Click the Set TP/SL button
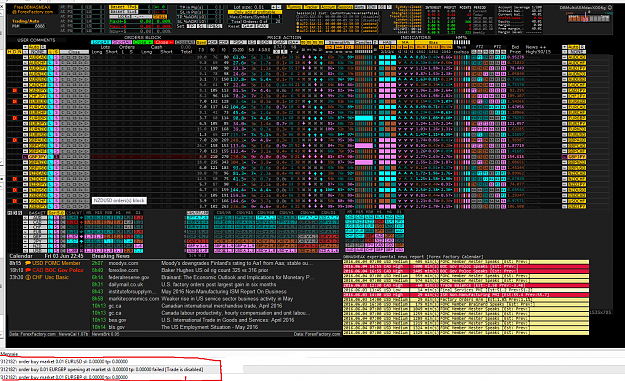Viewport: 625px width, 381px height. 214,26
